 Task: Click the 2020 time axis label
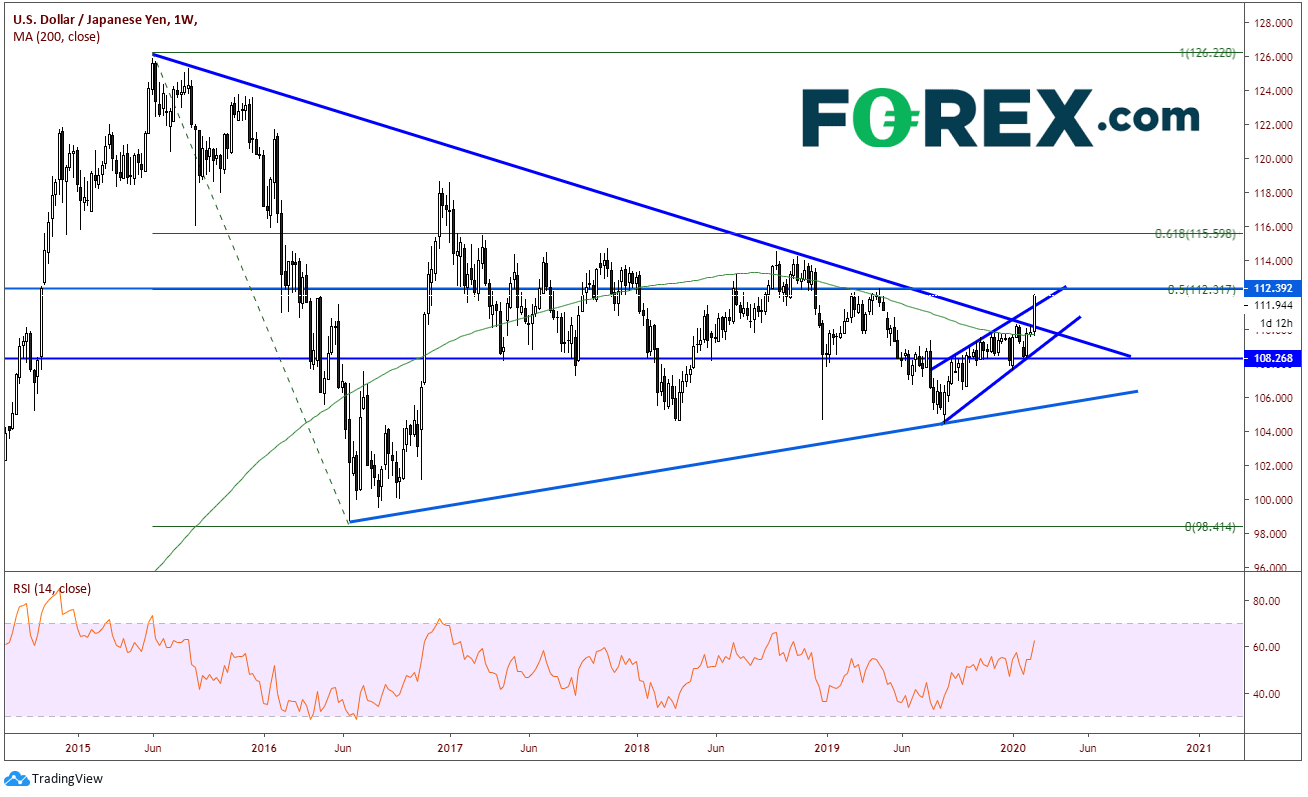1013,747
